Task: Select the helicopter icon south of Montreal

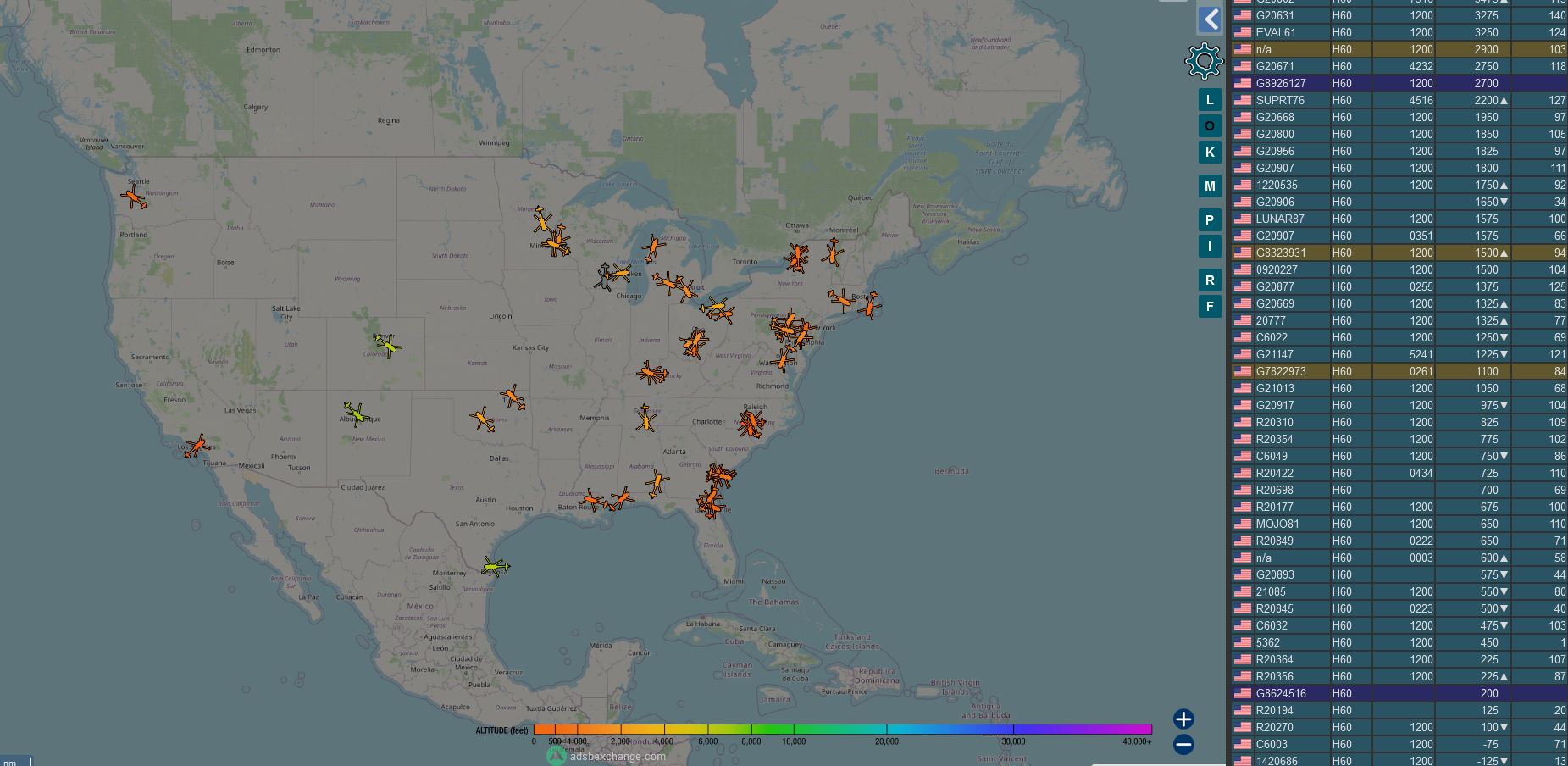Action: point(834,252)
